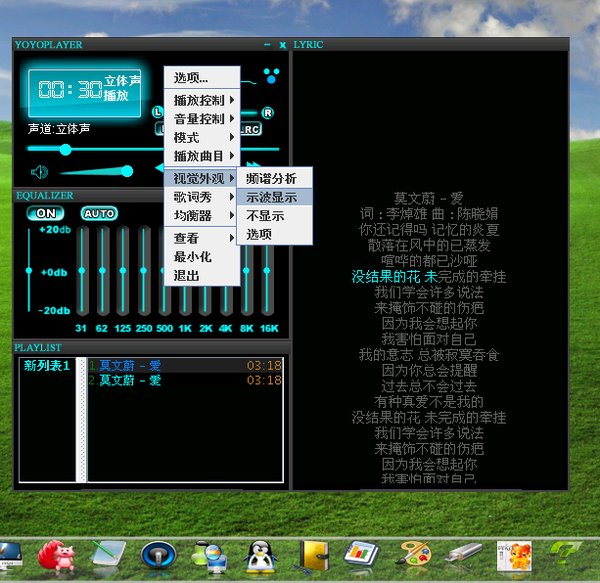This screenshot has width=600, height=583.
Task: Toggle the equalizer ON switch
Action: pyautogui.click(x=45, y=213)
